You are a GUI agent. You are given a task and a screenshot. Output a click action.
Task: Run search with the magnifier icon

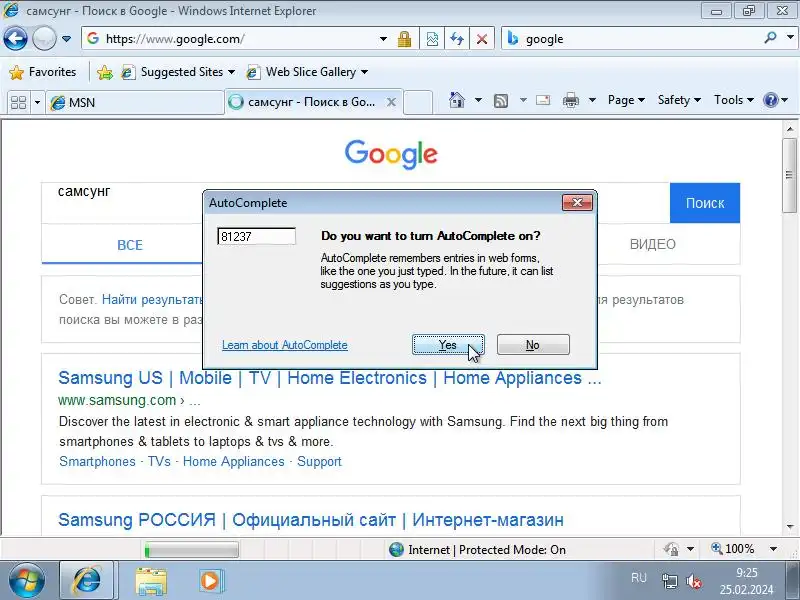(x=770, y=37)
